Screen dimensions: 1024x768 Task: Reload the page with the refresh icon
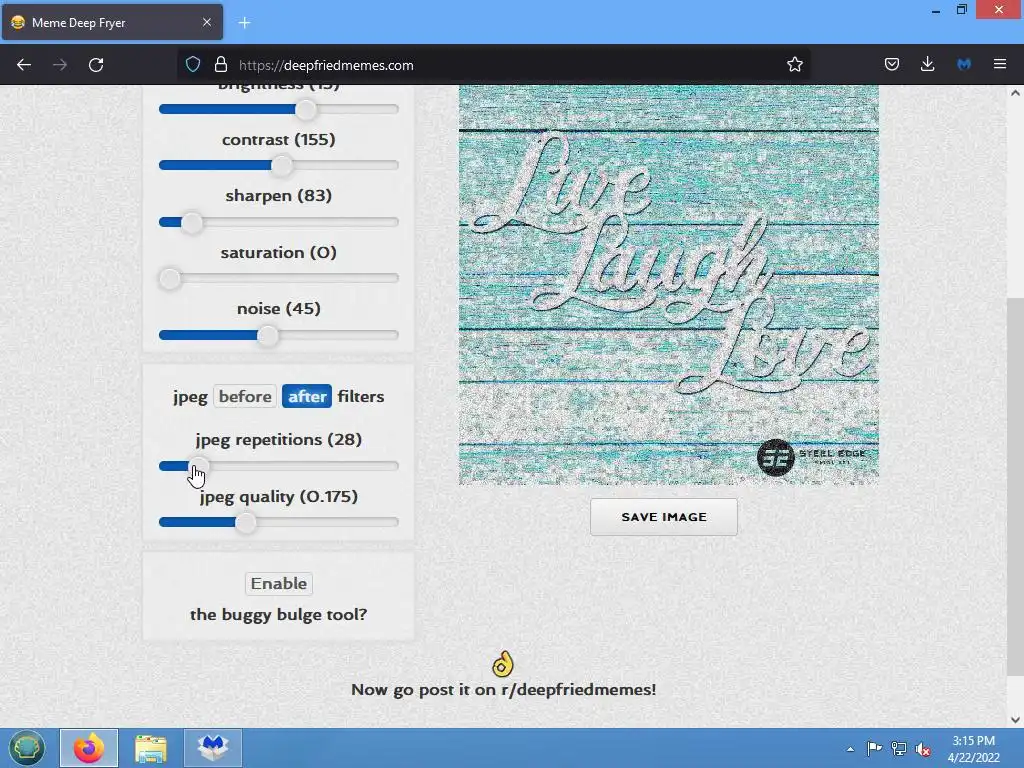coord(96,65)
